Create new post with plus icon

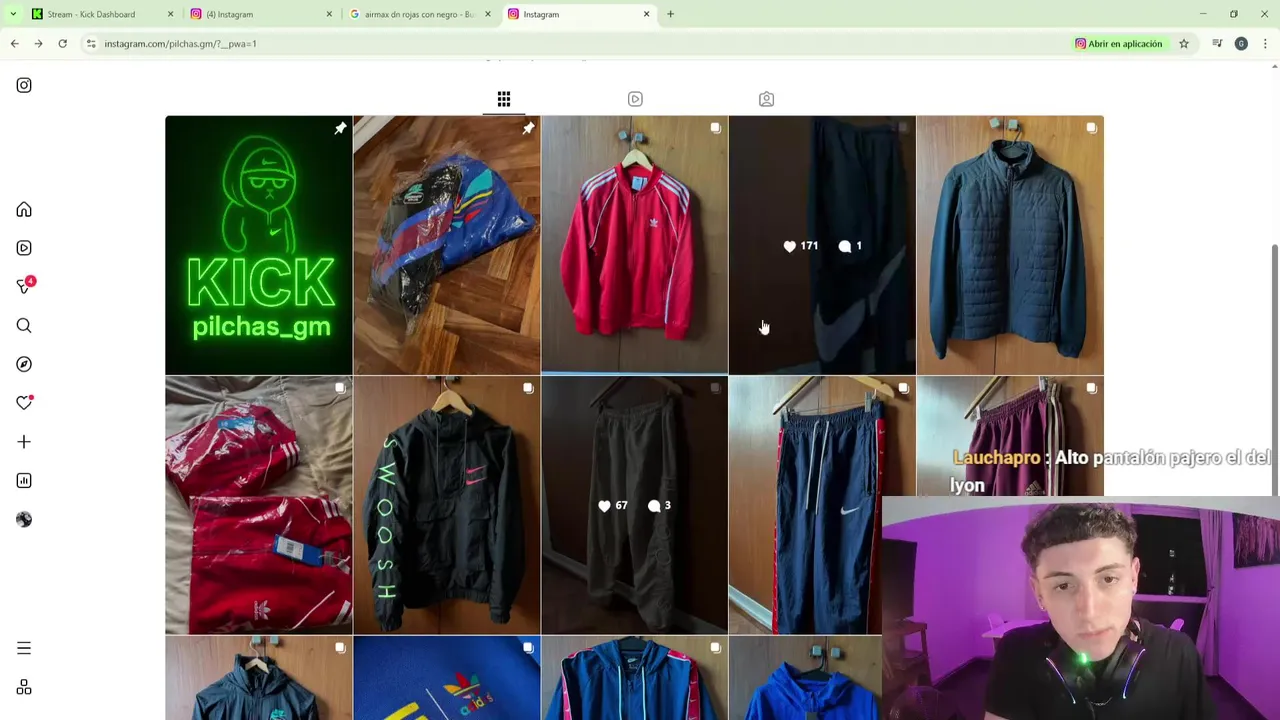point(24,442)
